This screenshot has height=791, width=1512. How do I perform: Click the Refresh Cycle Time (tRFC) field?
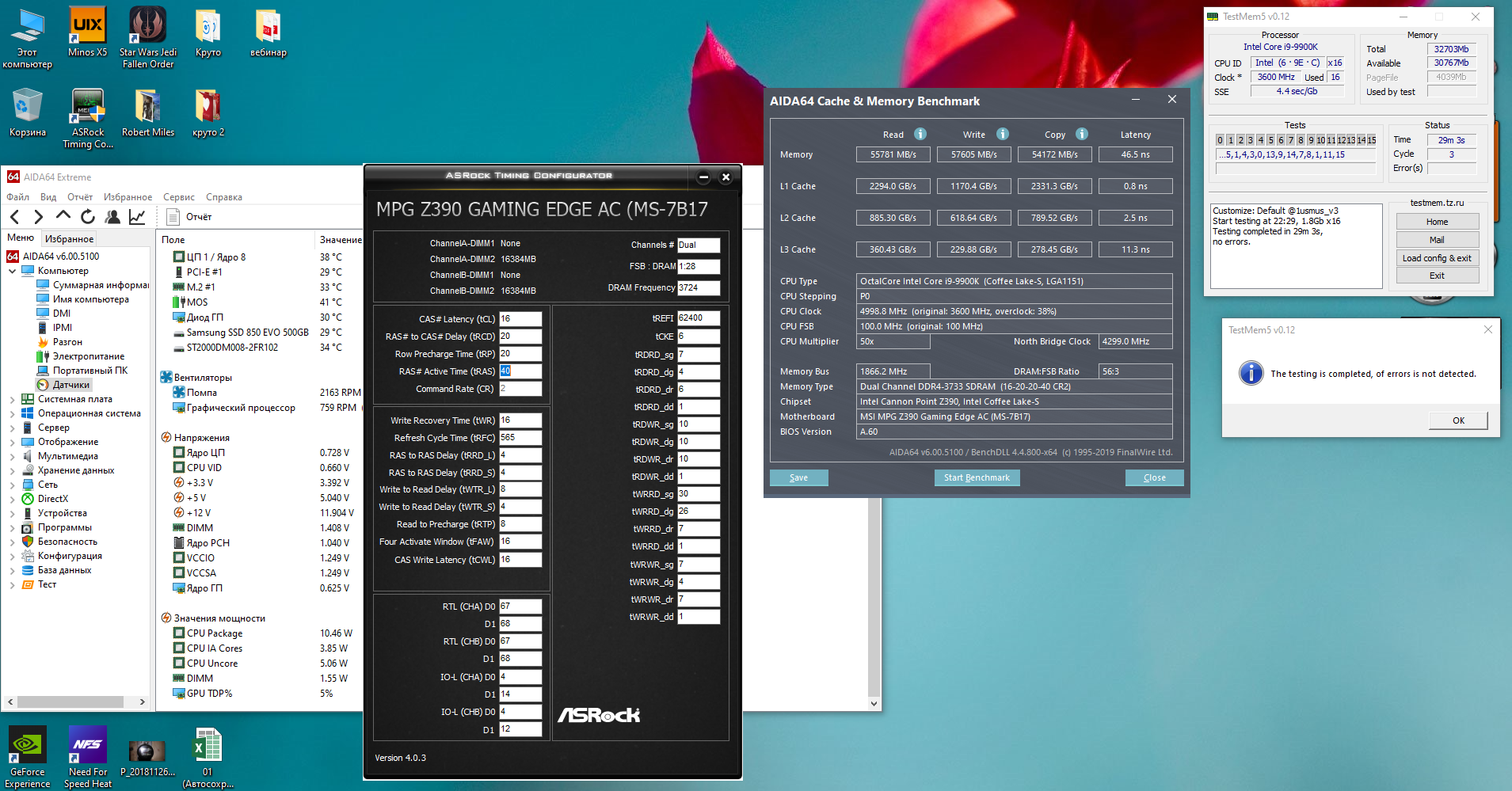coord(520,438)
